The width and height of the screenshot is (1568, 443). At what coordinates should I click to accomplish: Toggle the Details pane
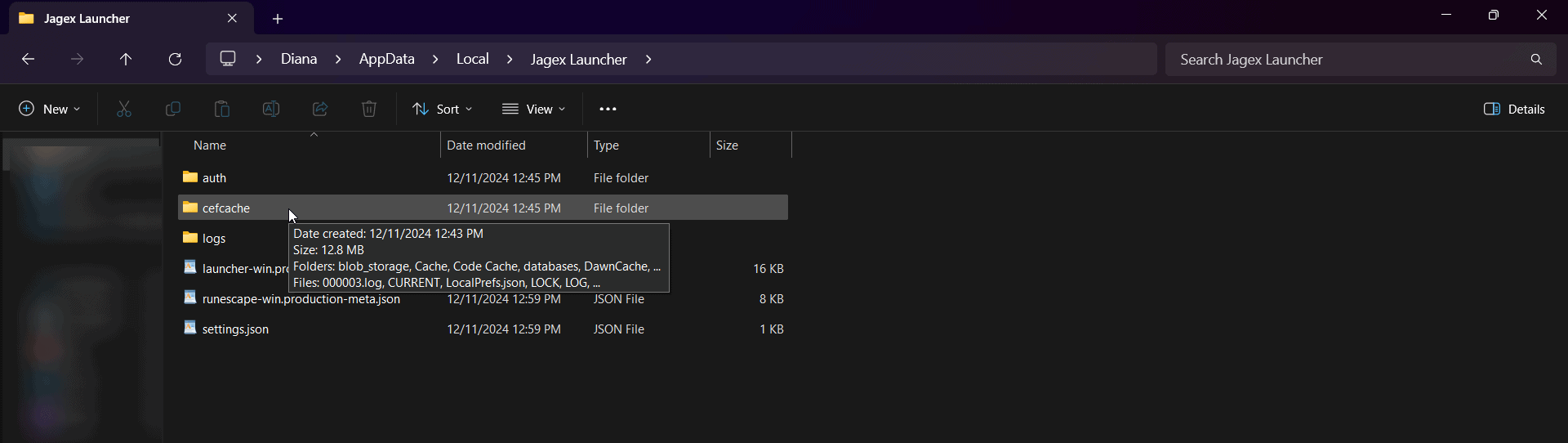tap(1514, 109)
